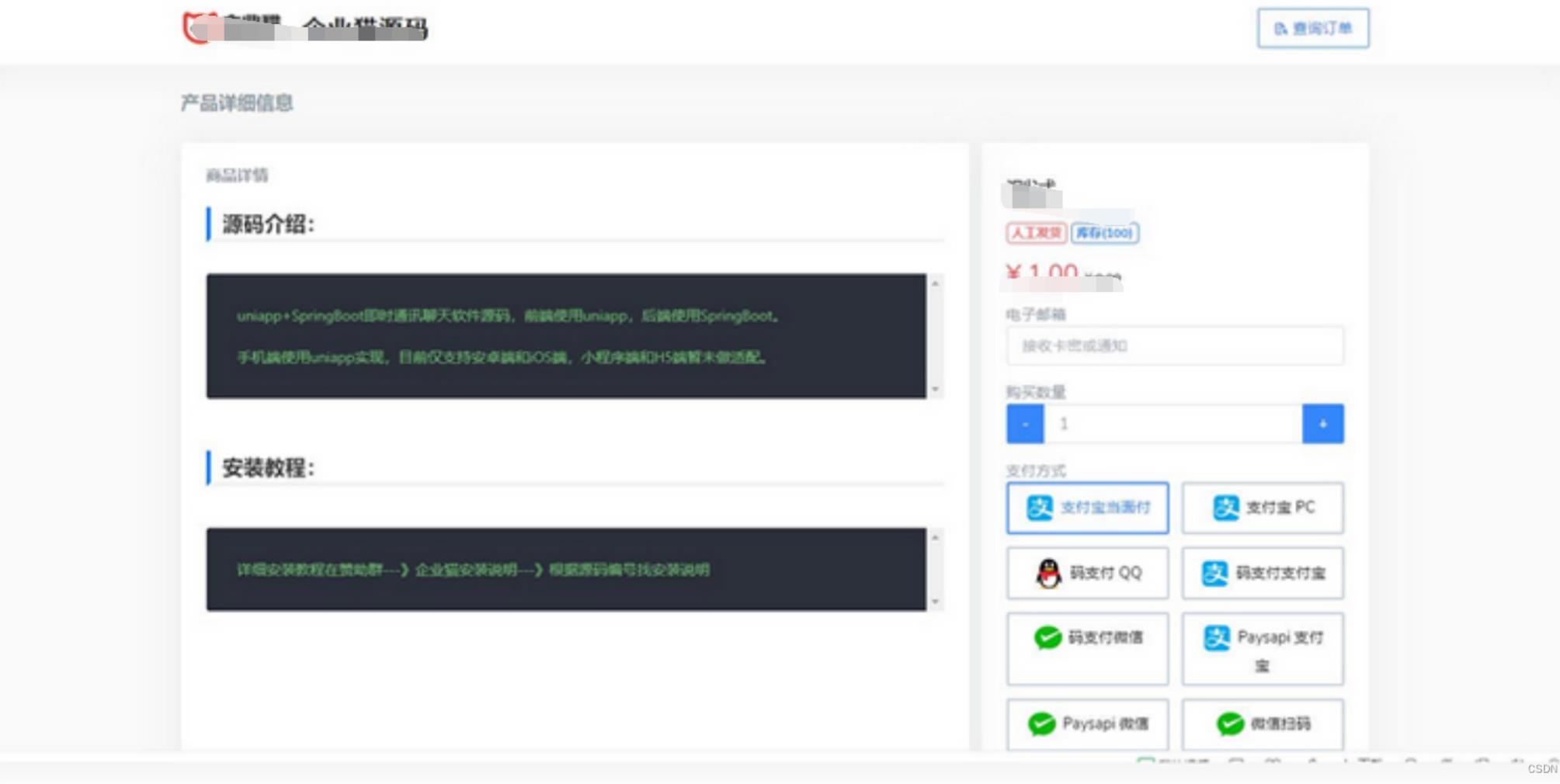
Task: Select 码支付微信 payment method
Action: [1087, 649]
